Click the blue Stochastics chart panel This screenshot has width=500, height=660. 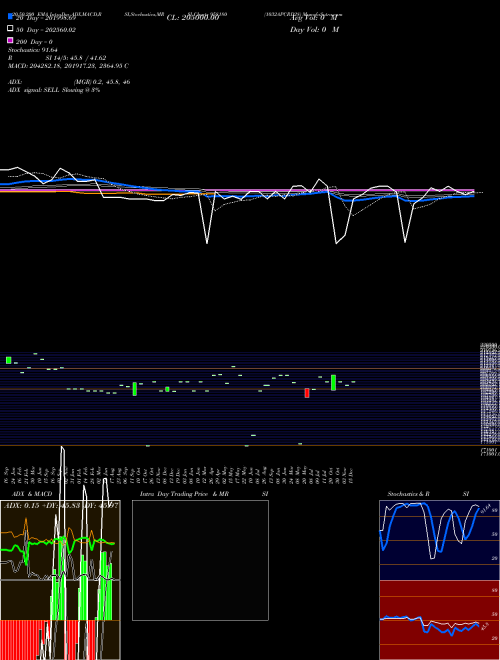[x=439, y=540]
